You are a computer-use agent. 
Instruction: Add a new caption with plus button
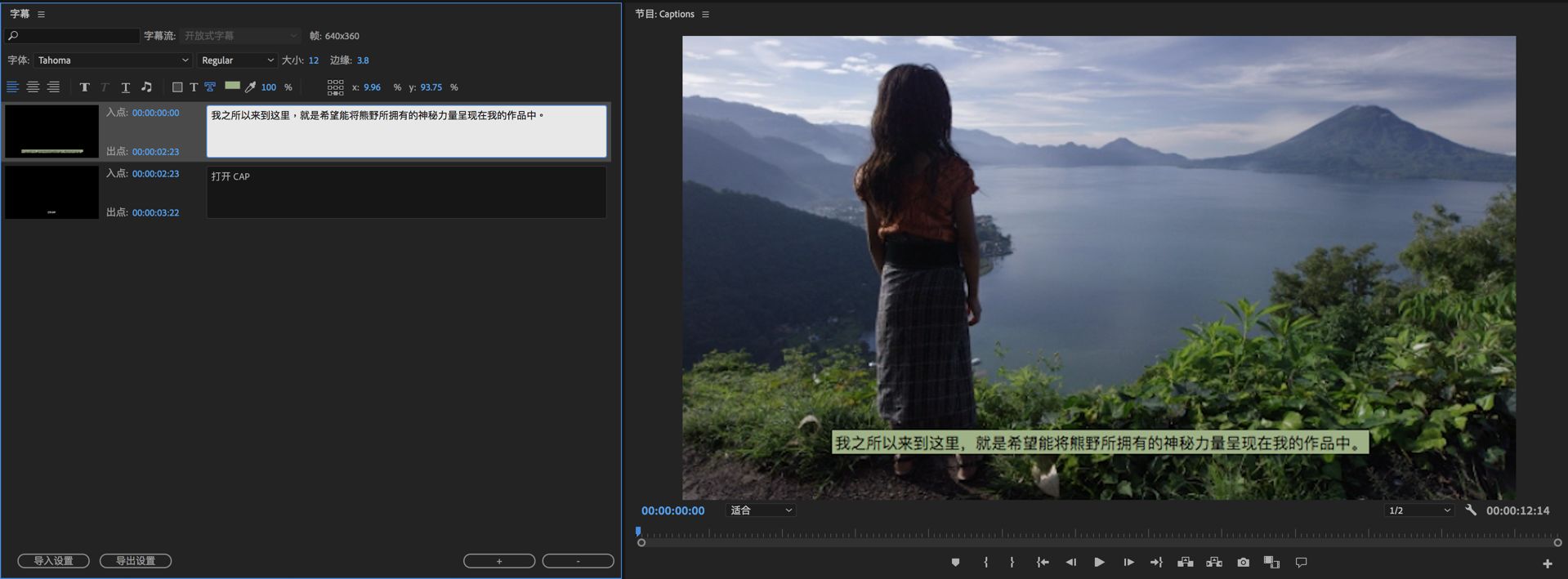tap(499, 561)
